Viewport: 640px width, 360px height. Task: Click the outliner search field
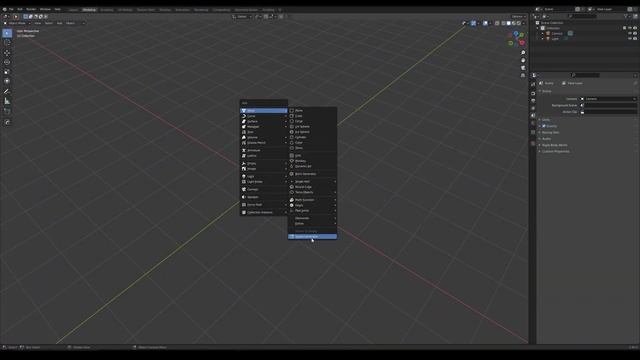click(582, 16)
